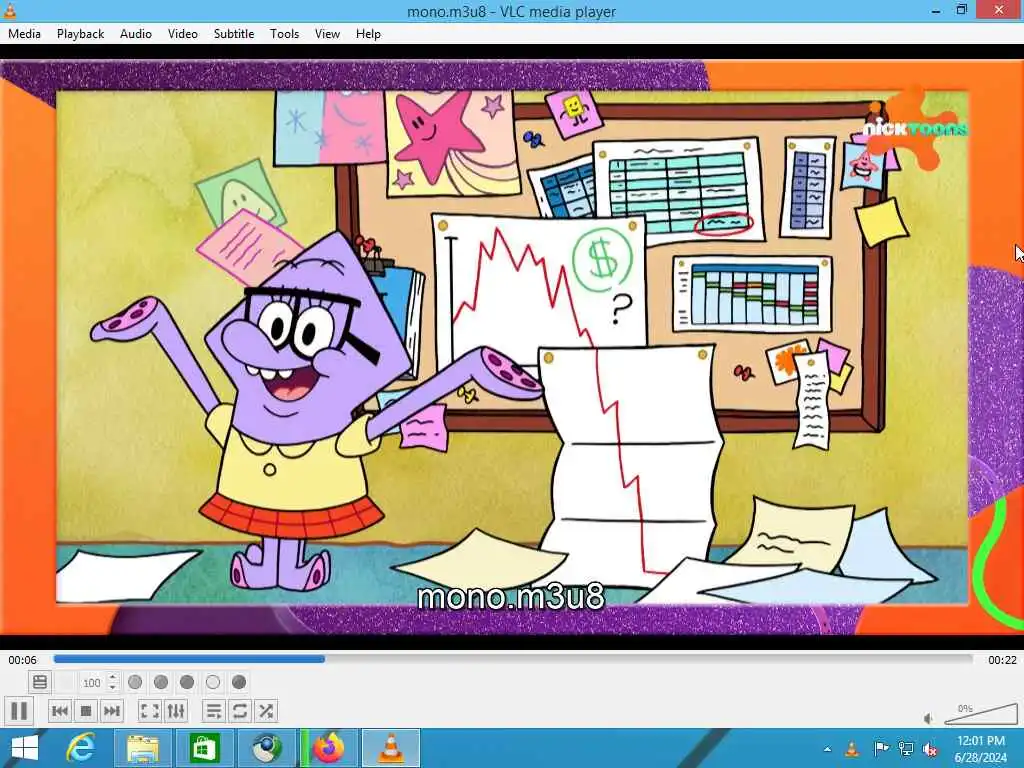Minimize the VLC window
Image resolution: width=1024 pixels, height=768 pixels.
(x=936, y=10)
